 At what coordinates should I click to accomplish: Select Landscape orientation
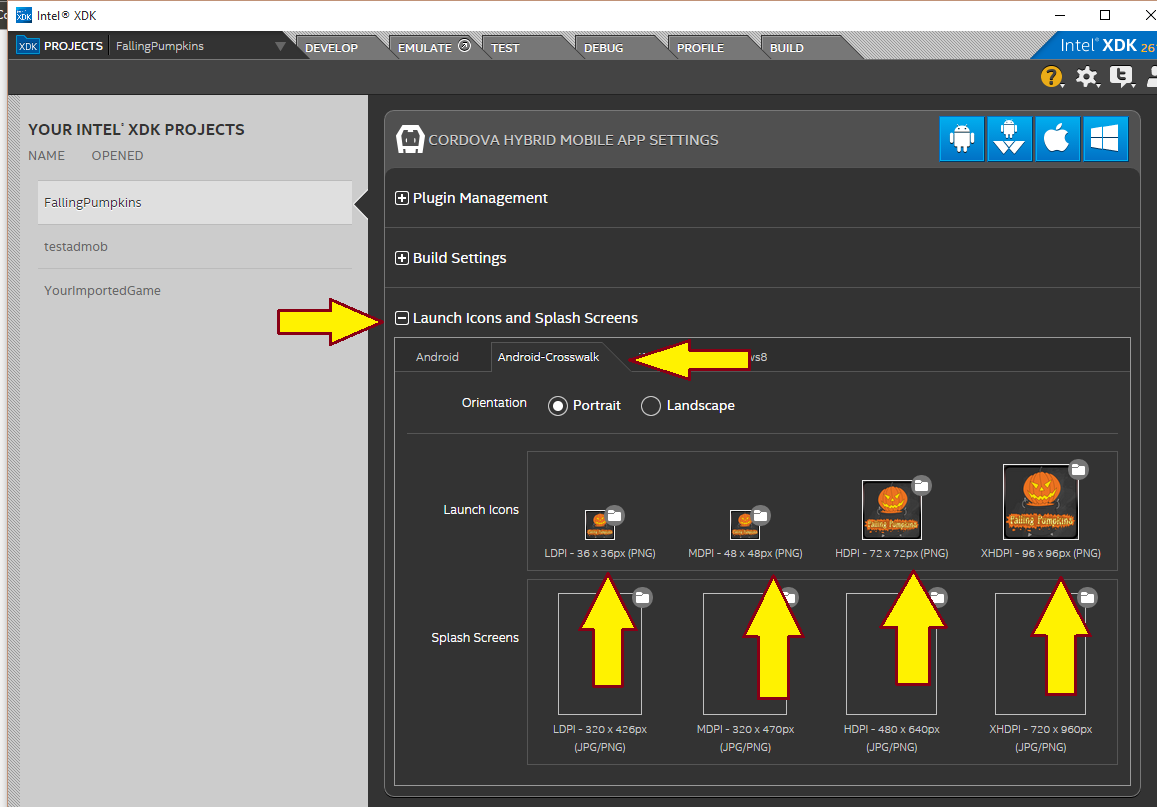[x=651, y=406]
